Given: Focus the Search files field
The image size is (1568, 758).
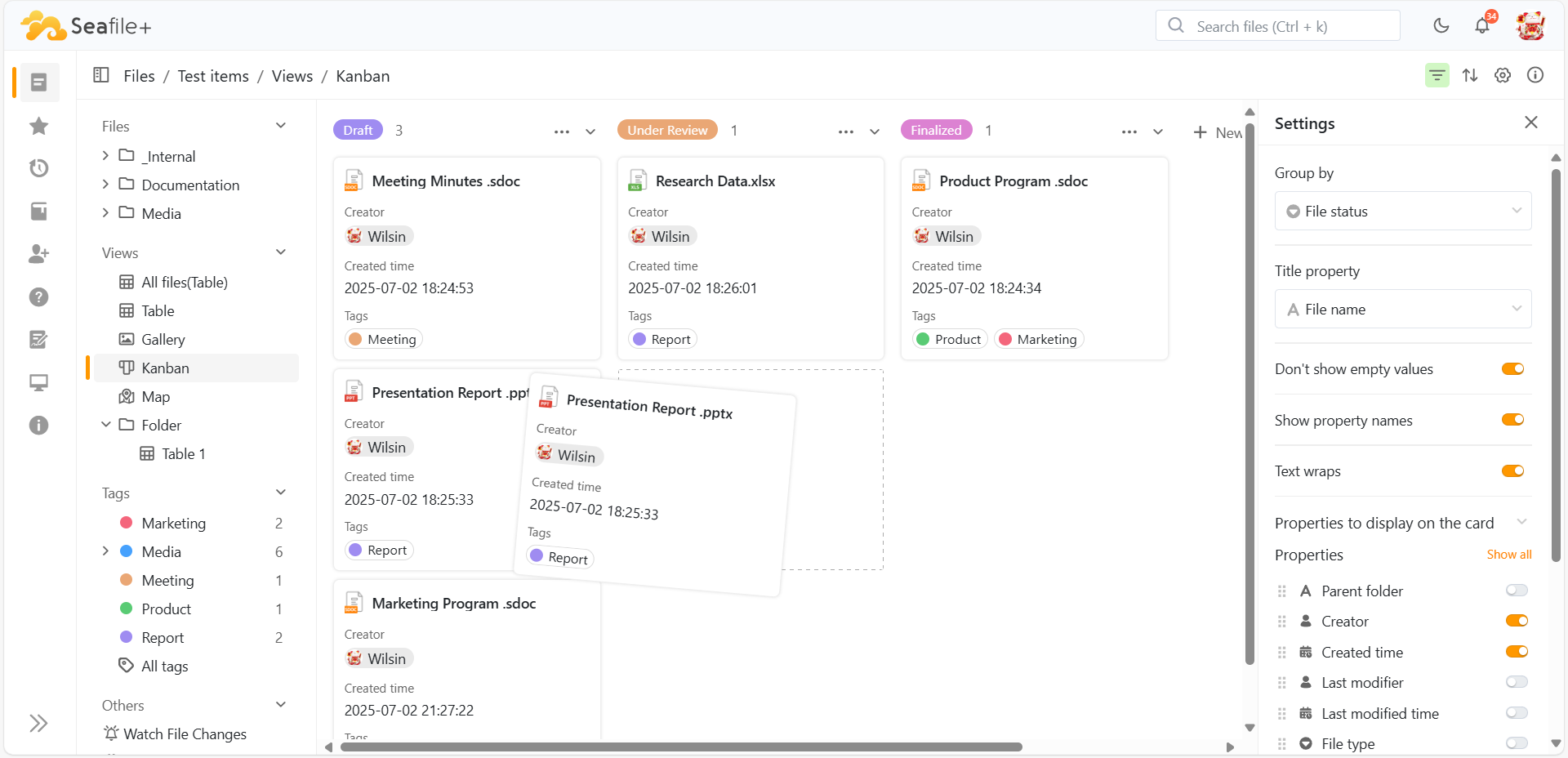Looking at the screenshot, I should click(x=1277, y=26).
